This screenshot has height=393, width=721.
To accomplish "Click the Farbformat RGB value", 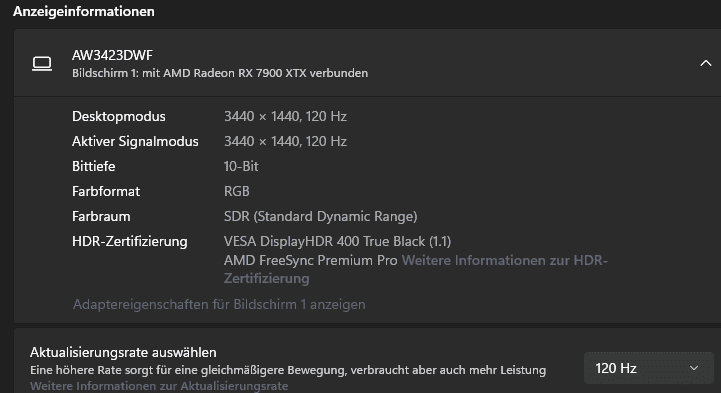I will (x=236, y=191).
